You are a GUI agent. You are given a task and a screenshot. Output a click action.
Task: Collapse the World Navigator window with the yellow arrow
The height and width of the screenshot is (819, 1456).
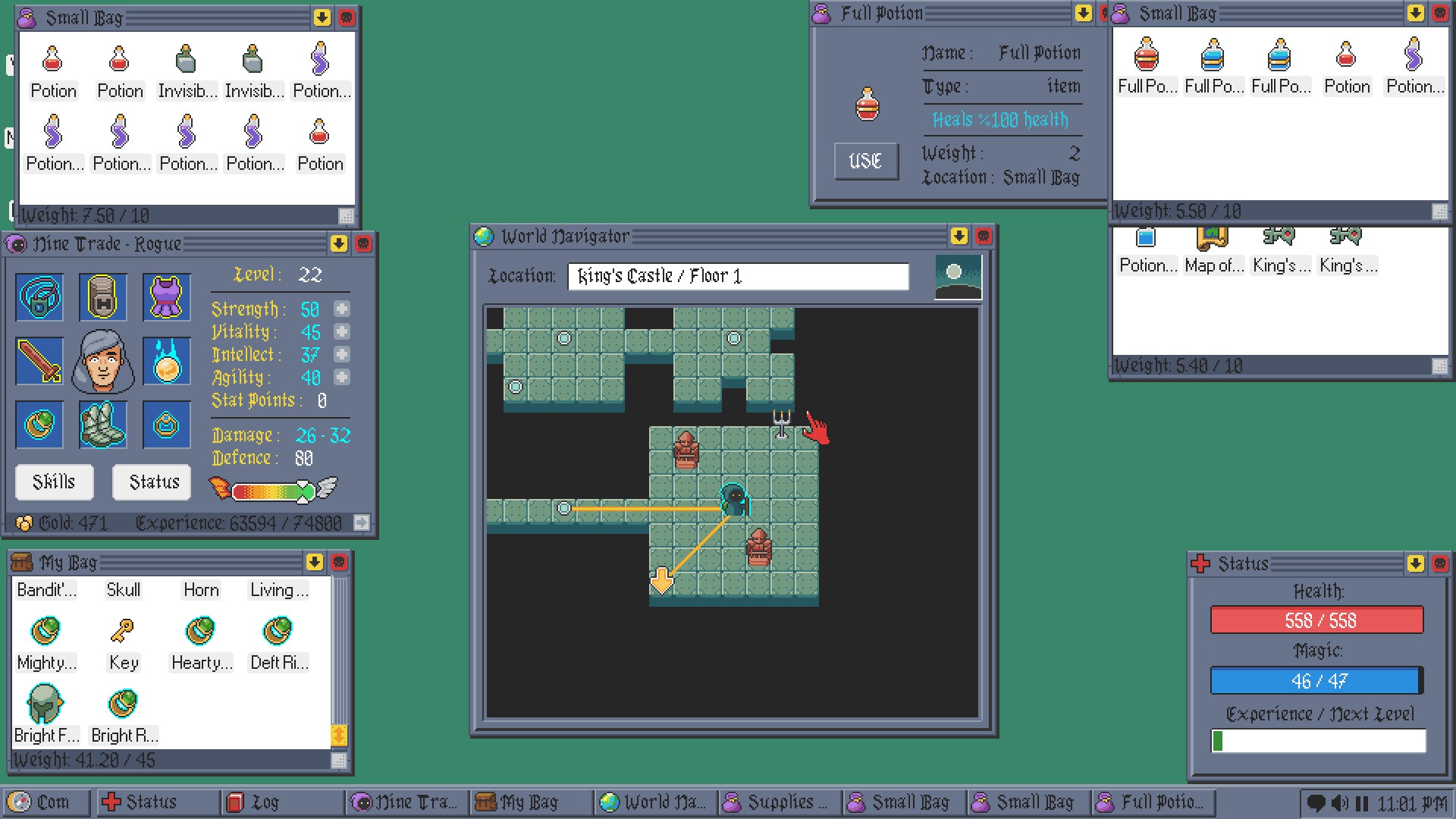[959, 237]
